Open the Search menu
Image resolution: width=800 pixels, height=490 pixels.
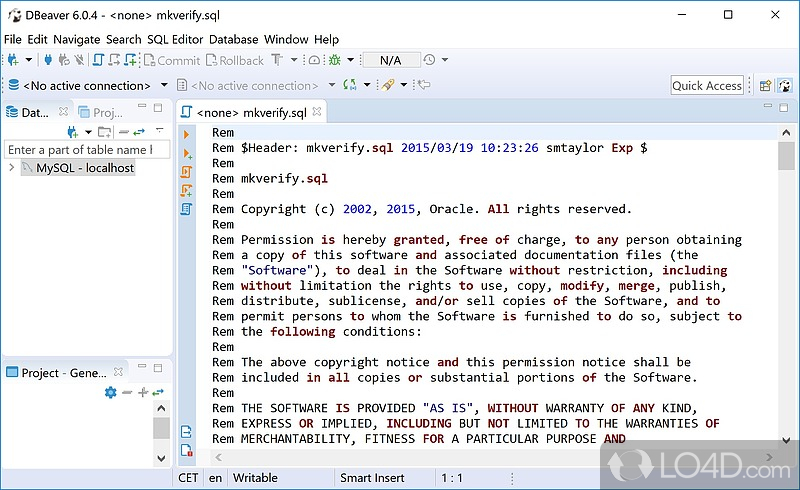(123, 39)
